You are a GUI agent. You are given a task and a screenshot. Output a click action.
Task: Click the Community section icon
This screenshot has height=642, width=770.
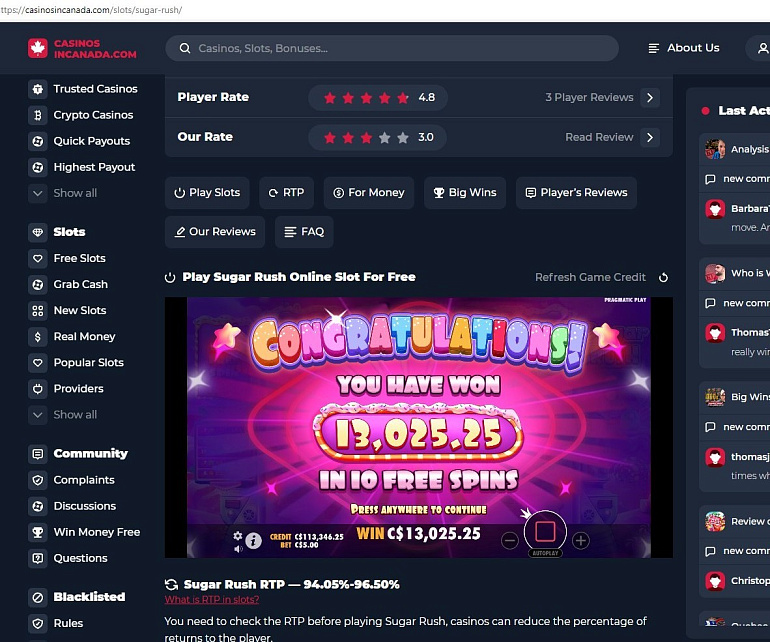click(38, 454)
